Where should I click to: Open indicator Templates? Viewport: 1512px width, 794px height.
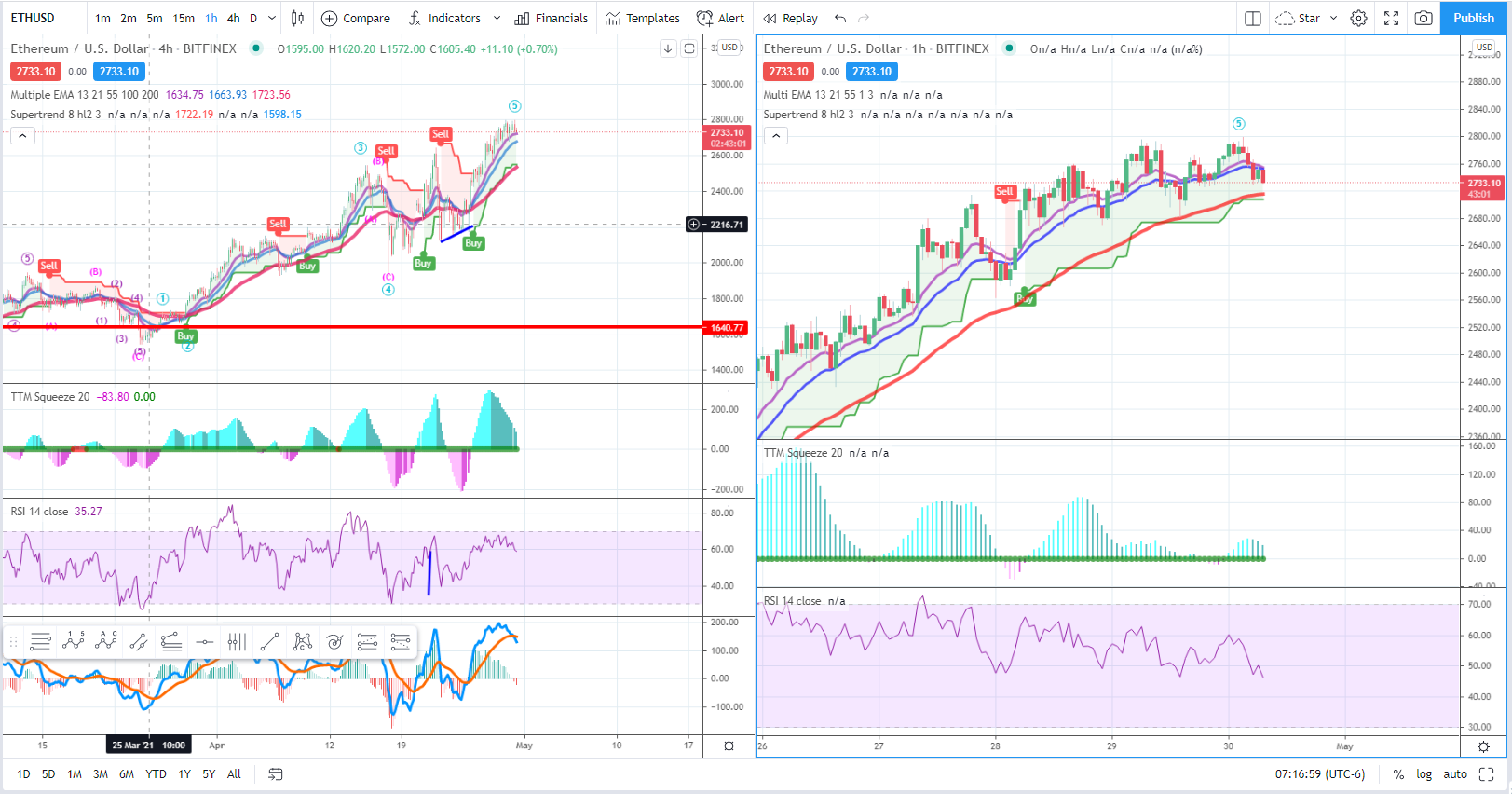coord(643,18)
